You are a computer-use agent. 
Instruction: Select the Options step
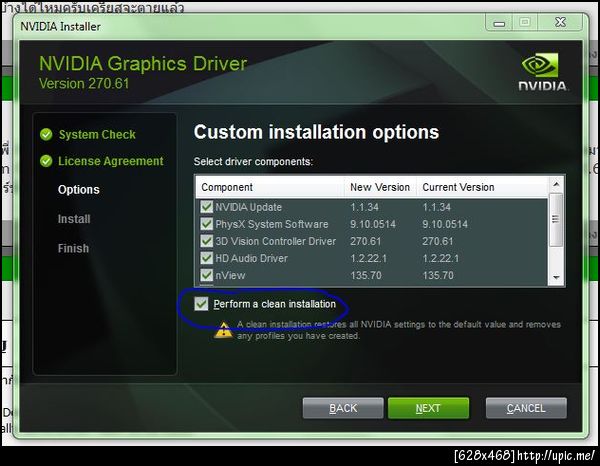[x=78, y=190]
